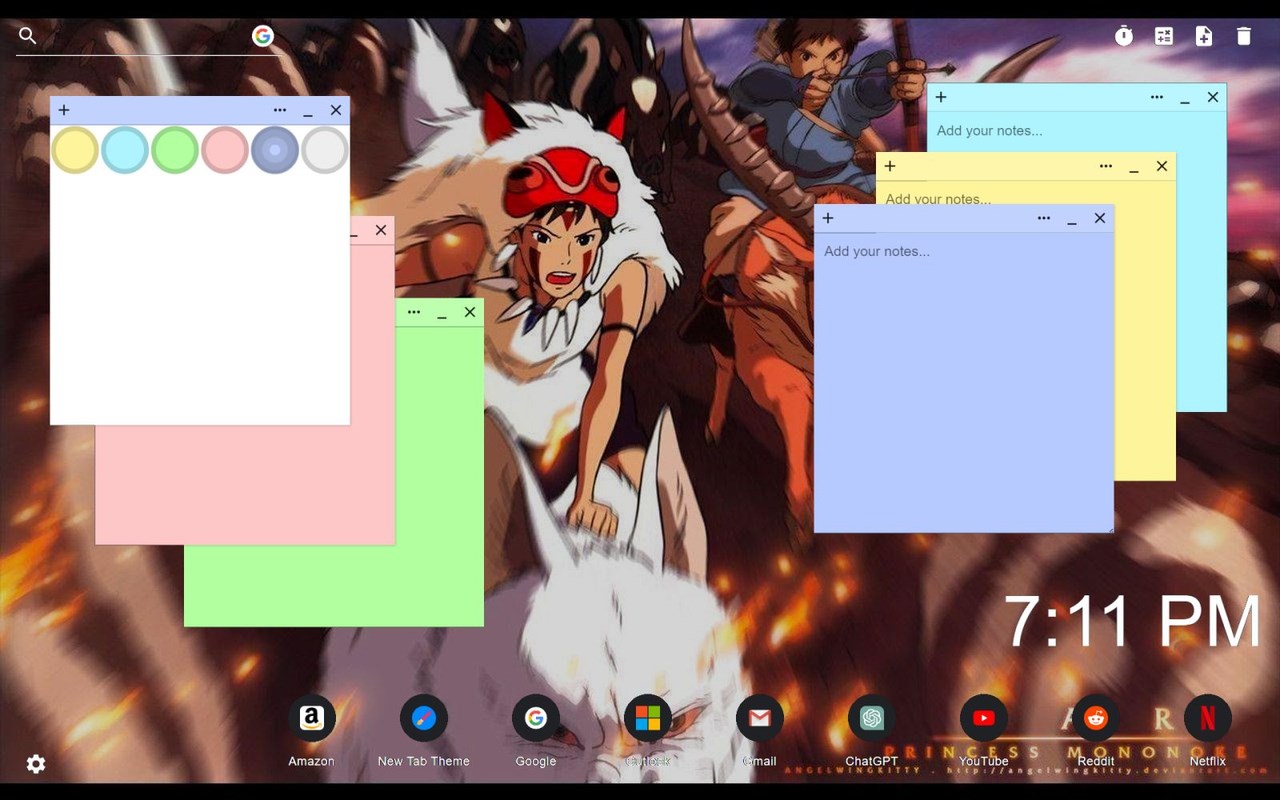The height and width of the screenshot is (800, 1280).
Task: Pick the light blue color swatch
Action: tap(125, 150)
